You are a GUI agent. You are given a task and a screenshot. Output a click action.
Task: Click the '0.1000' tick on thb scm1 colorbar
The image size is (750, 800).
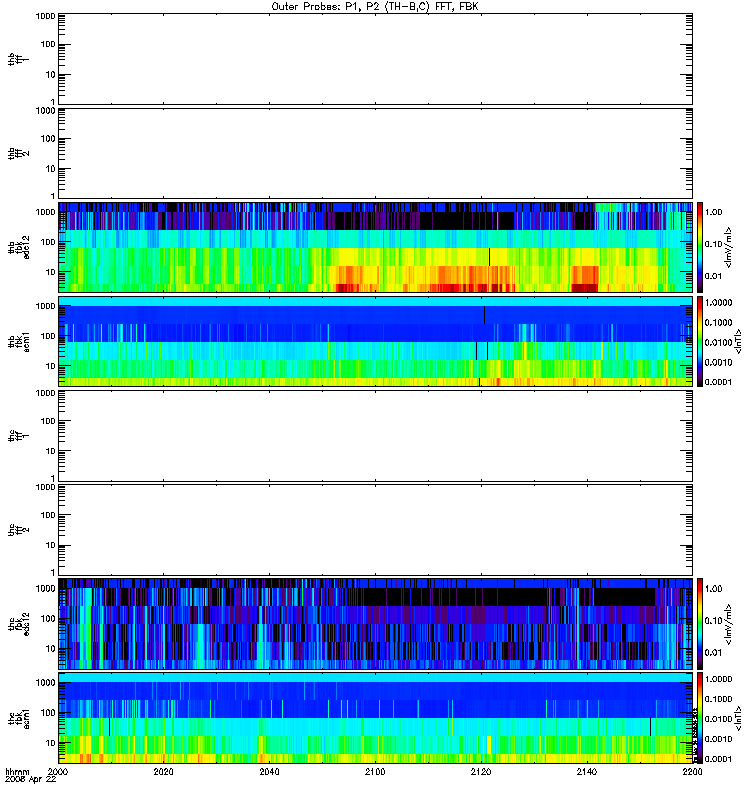[718, 322]
